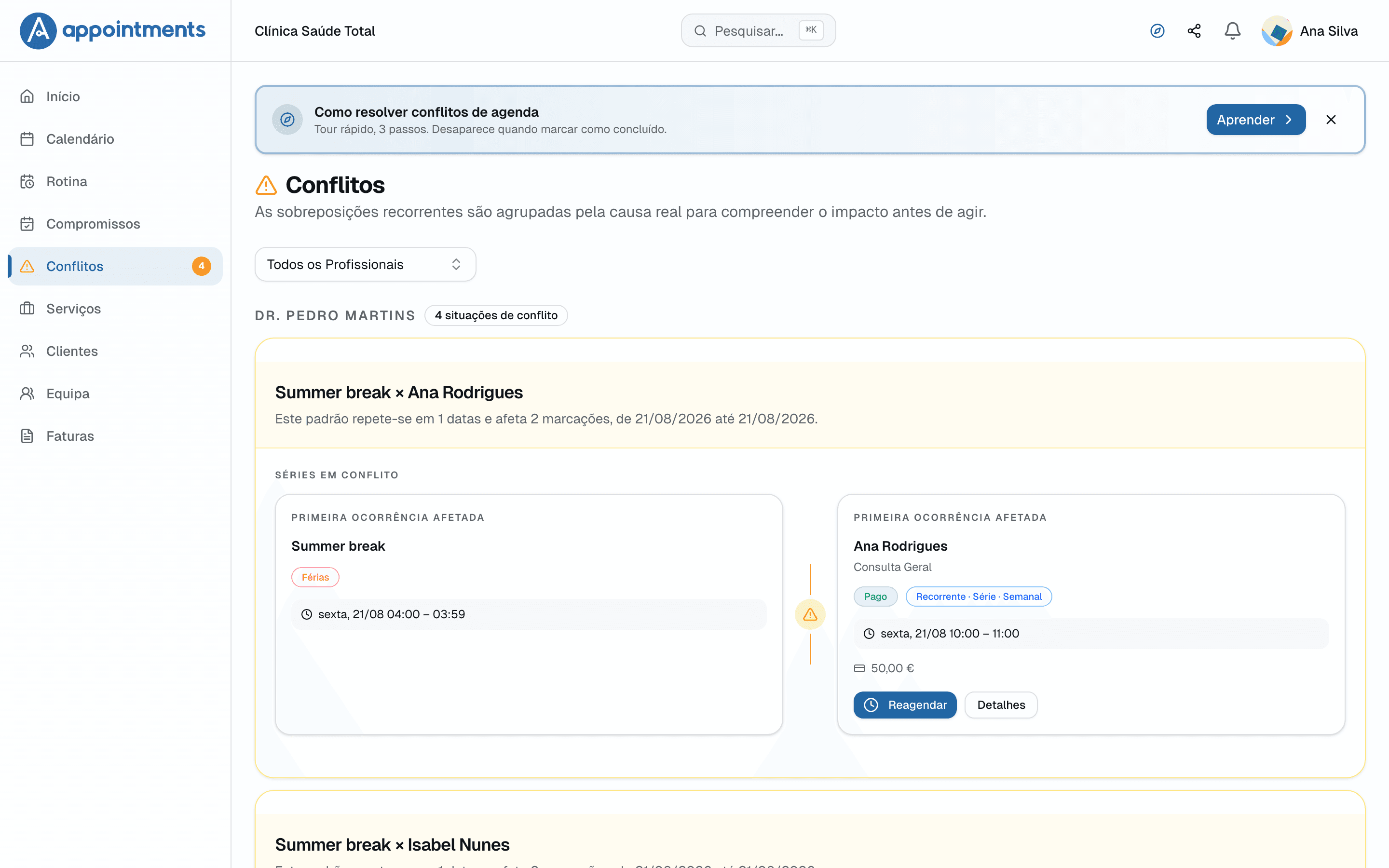Screen dimensions: 1389x868
Task: Click the Rotina calendar-clock icon
Action: (27, 181)
